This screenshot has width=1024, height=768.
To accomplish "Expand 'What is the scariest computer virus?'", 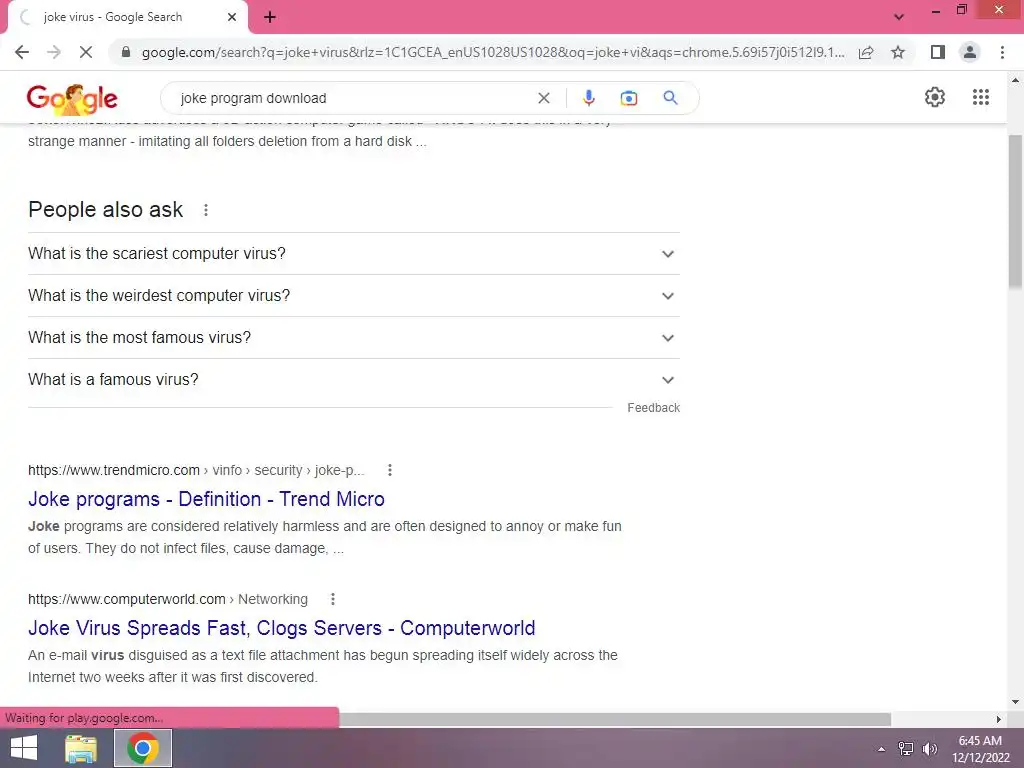I will tap(354, 253).
